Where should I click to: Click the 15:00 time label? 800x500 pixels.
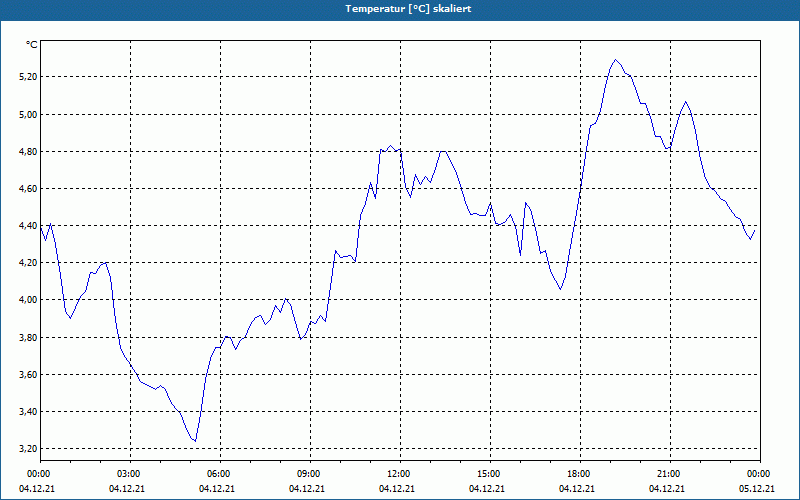(490, 474)
